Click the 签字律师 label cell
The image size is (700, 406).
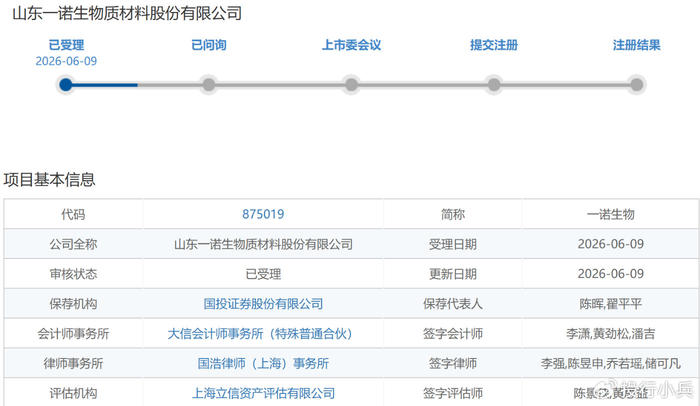pyautogui.click(x=453, y=364)
